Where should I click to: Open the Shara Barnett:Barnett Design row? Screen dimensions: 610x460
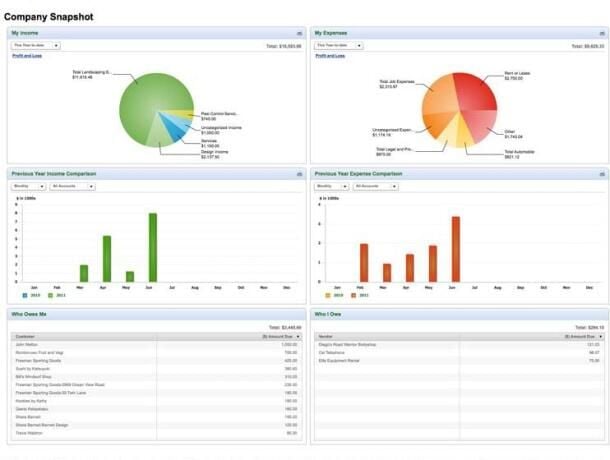pyautogui.click(x=156, y=425)
